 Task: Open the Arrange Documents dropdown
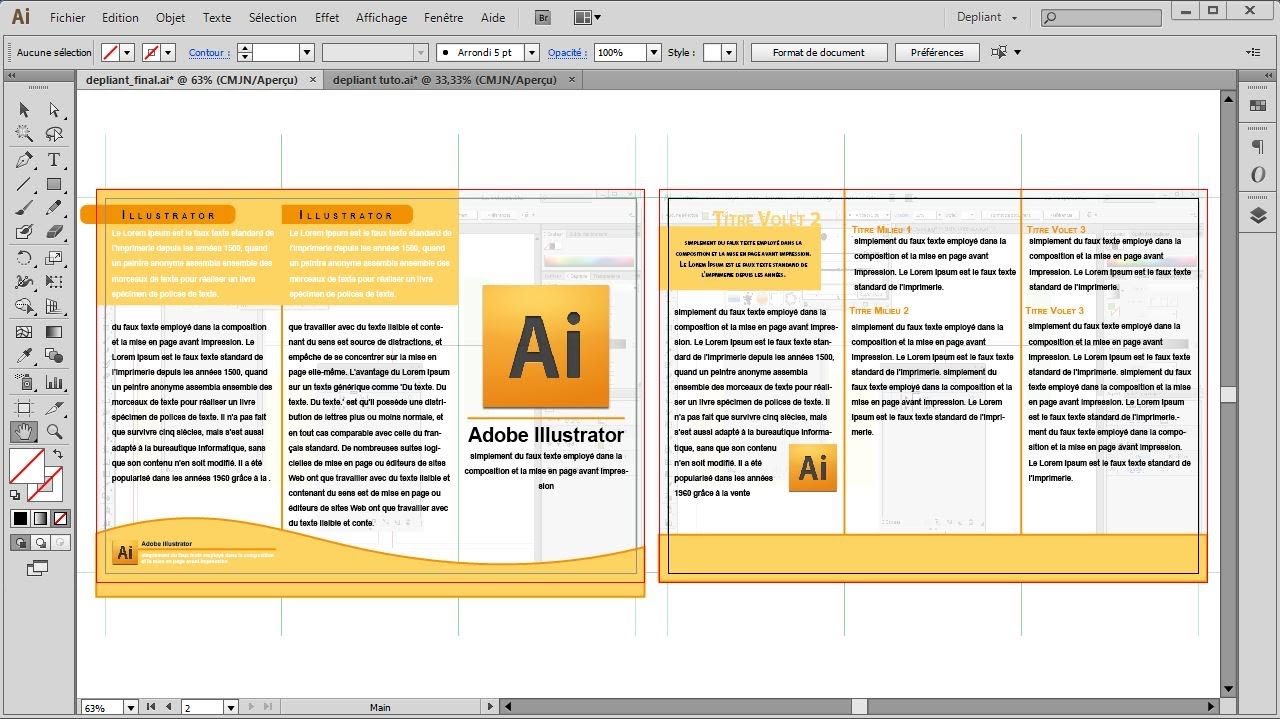588,17
